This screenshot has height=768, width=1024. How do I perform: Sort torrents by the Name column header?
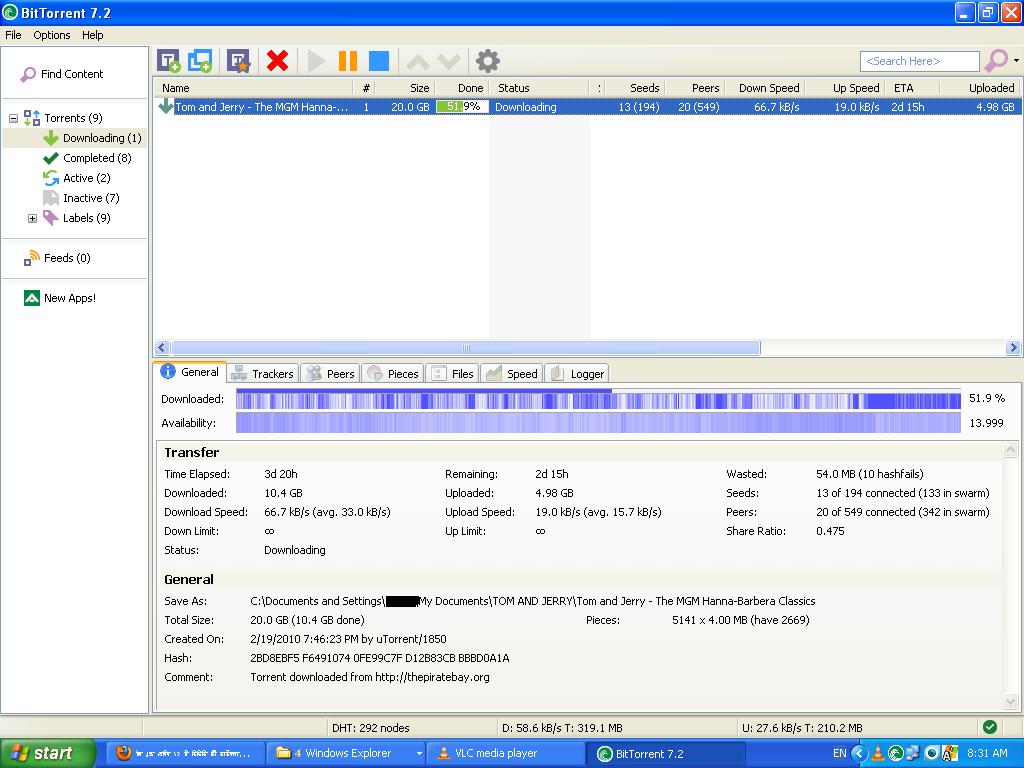pos(253,88)
